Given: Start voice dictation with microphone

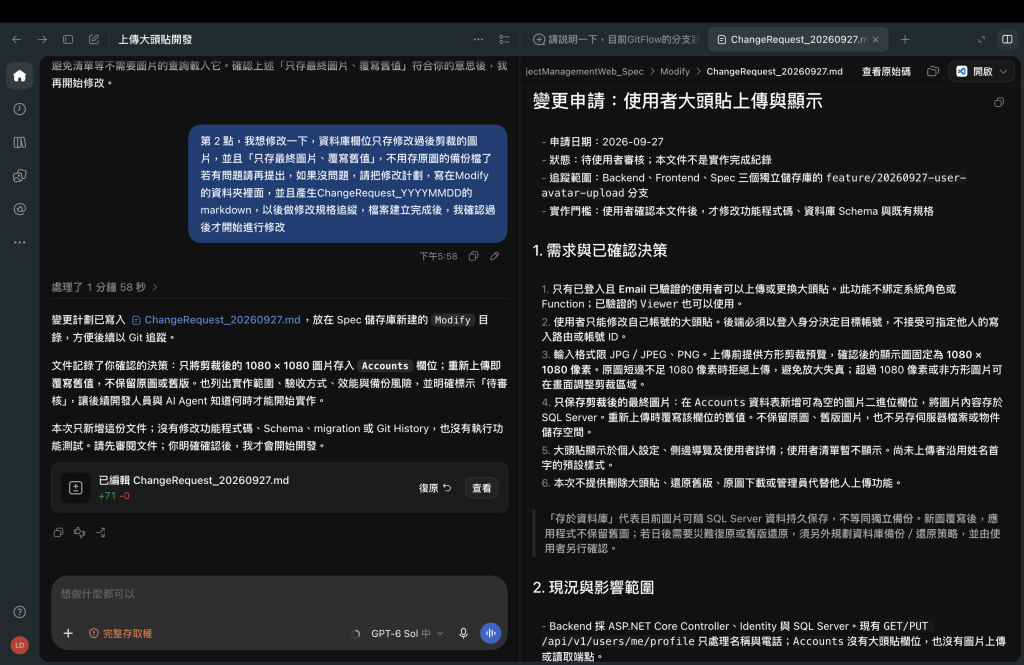Looking at the screenshot, I should pos(463,633).
